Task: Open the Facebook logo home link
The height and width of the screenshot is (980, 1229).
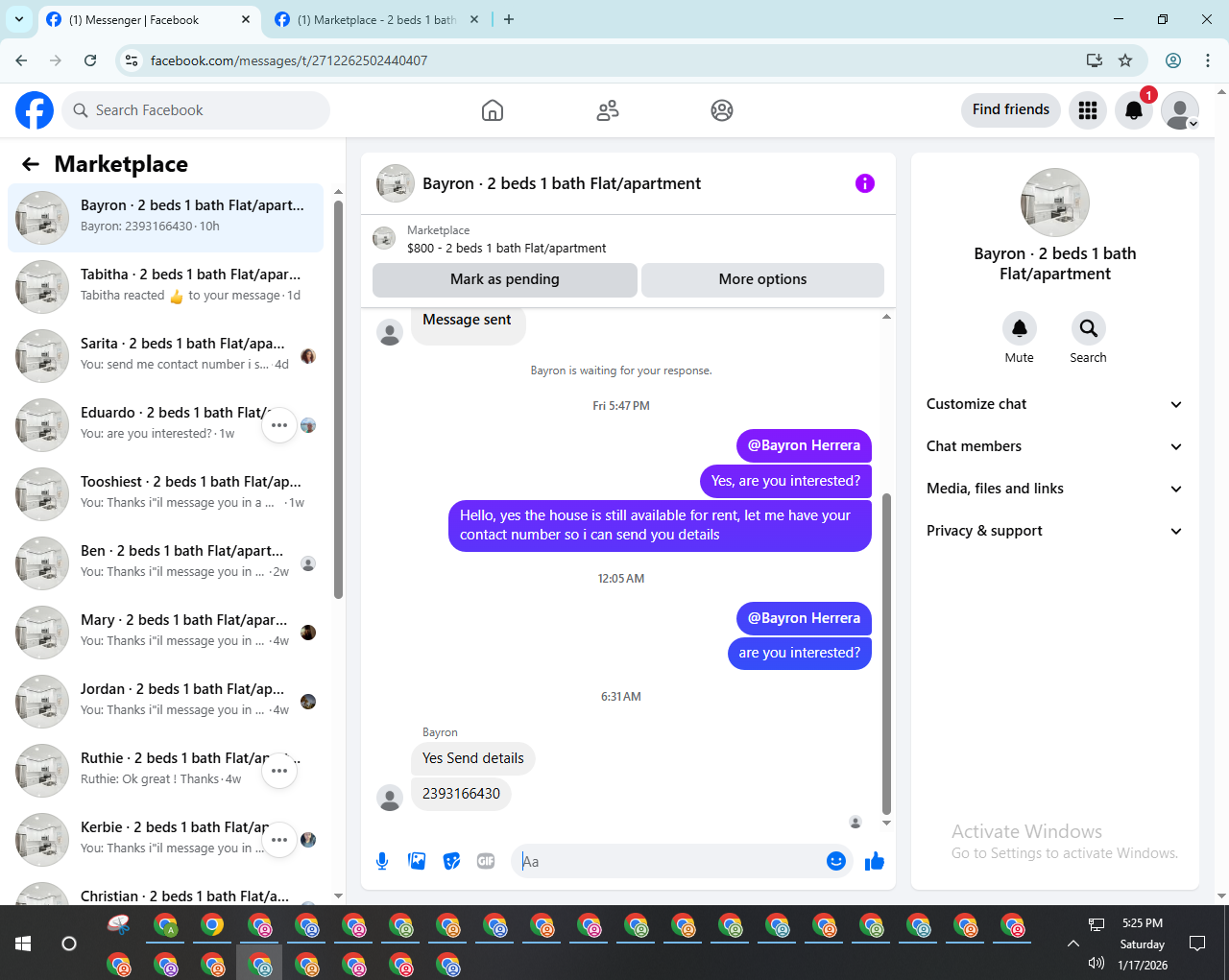Action: point(35,110)
